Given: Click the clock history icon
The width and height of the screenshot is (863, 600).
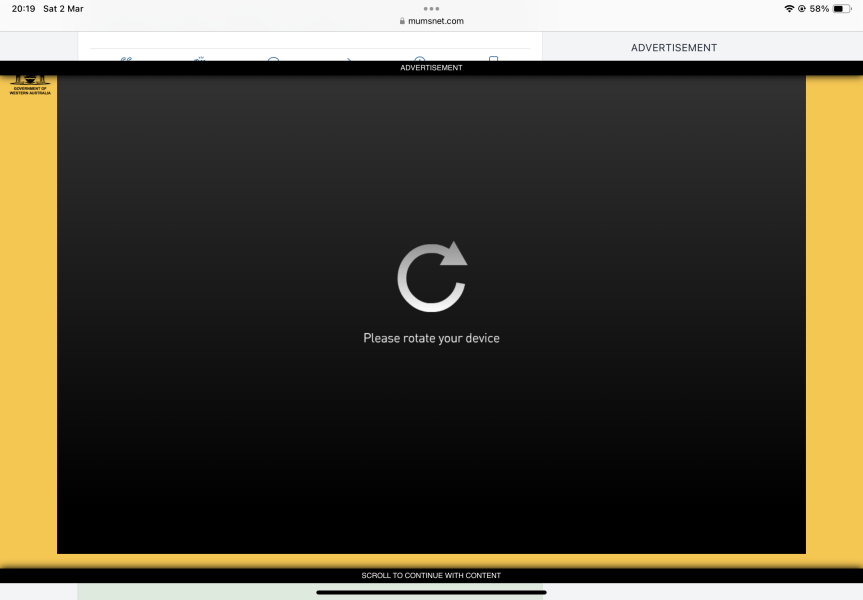Looking at the screenshot, I should point(420,62).
